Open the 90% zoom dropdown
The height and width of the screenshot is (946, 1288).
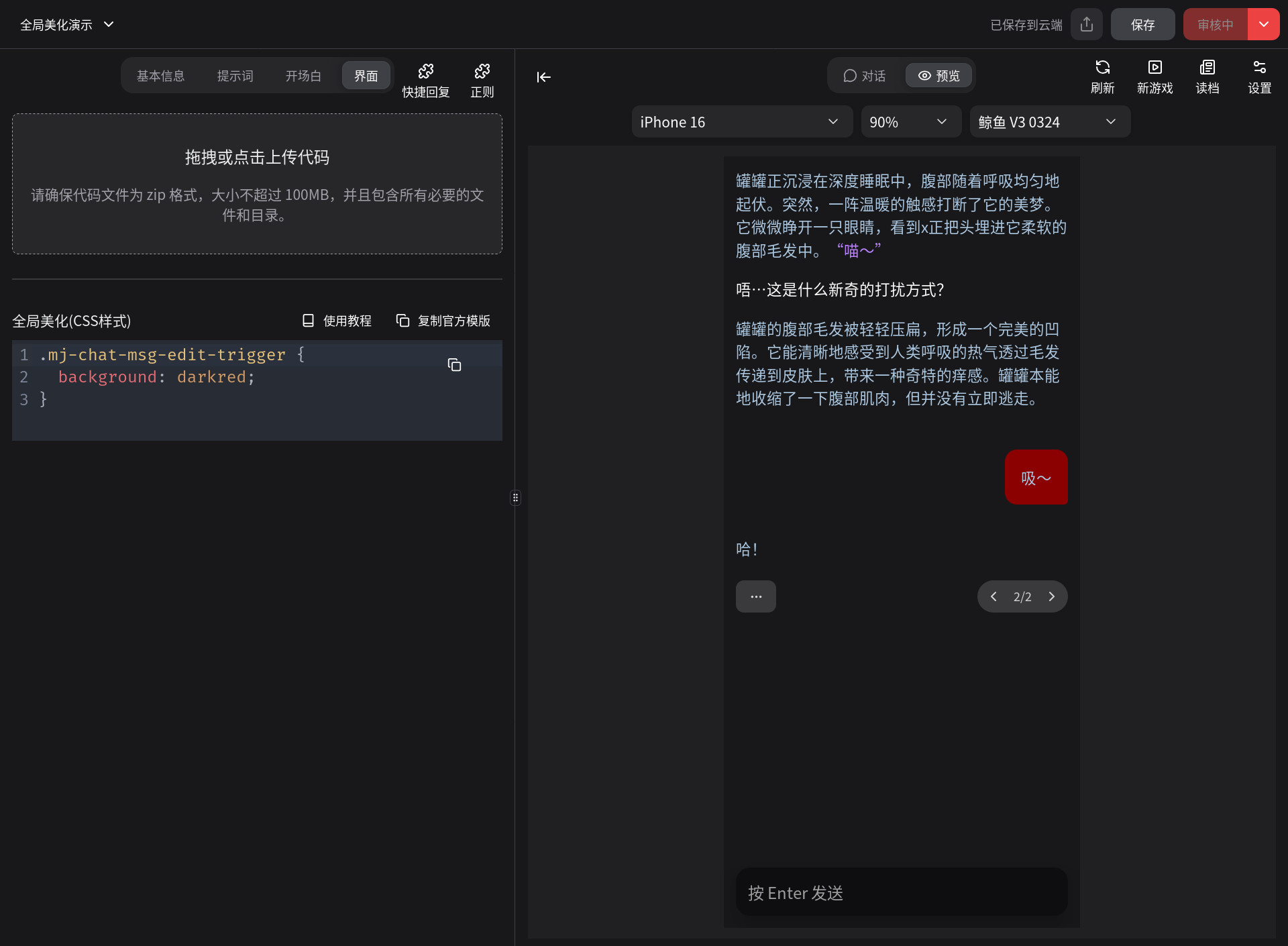click(x=910, y=122)
